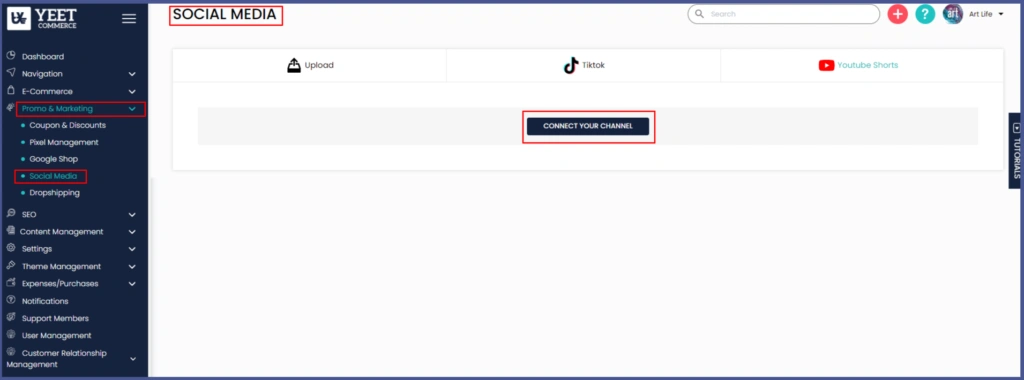This screenshot has height=380, width=1024.
Task: Click the Promo & Marketing icon
Action: point(10,108)
